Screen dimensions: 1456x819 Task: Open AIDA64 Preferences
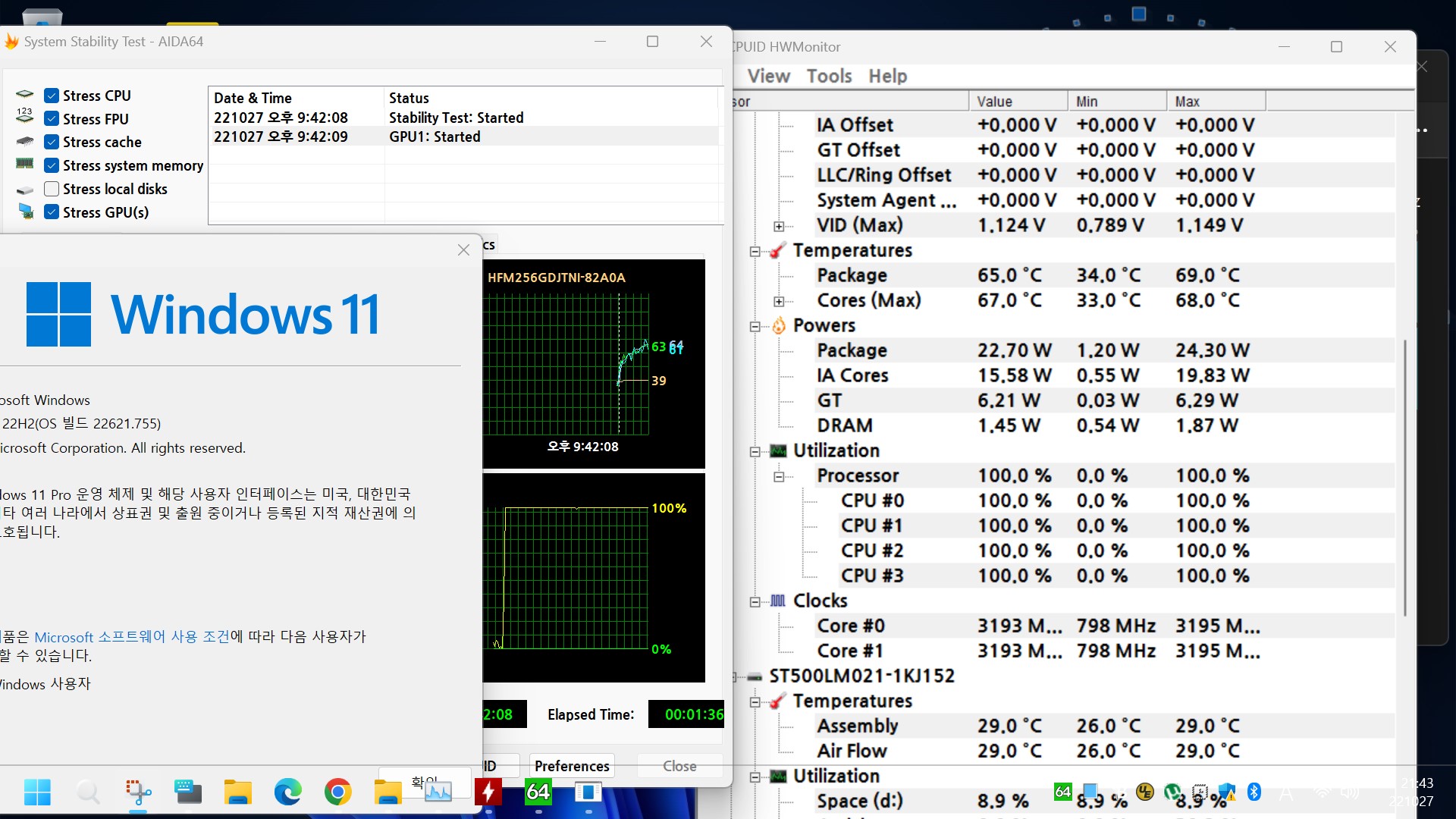click(572, 766)
